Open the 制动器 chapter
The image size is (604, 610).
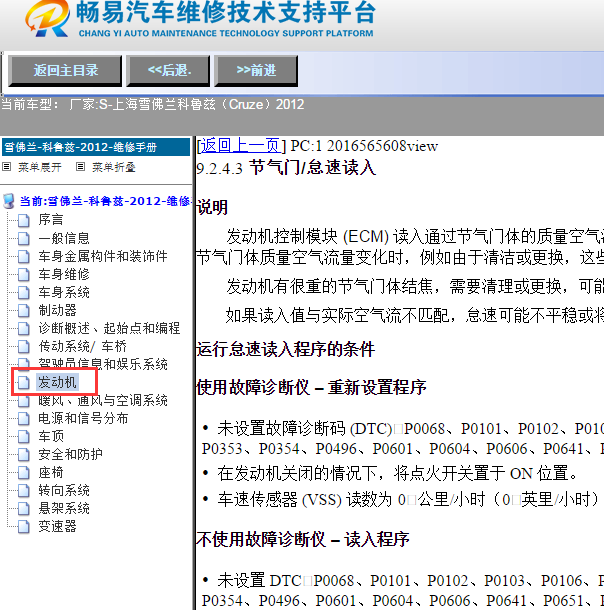(57, 310)
